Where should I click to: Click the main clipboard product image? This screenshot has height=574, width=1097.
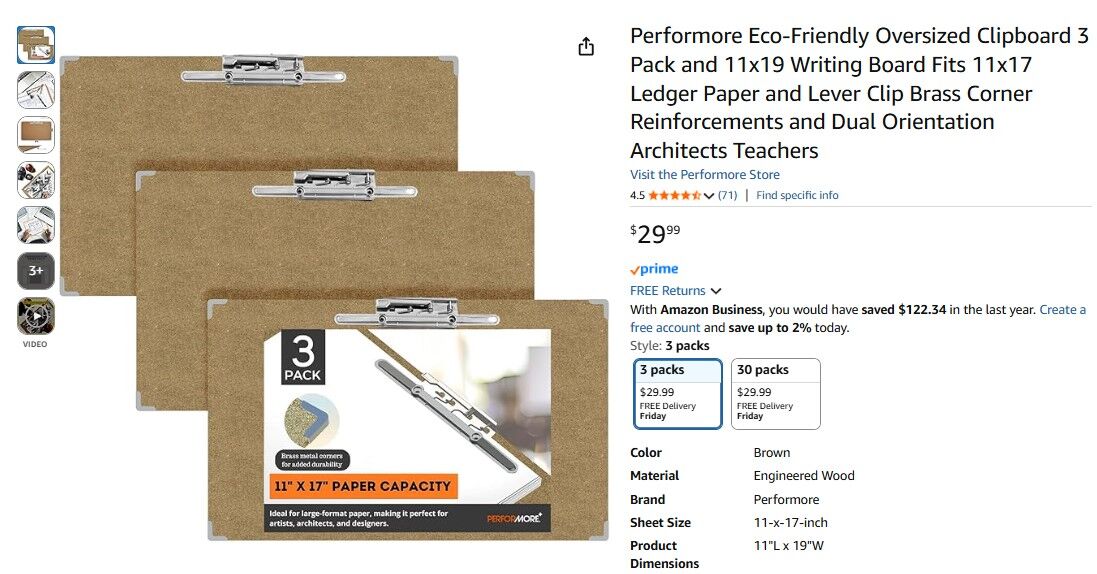(x=334, y=298)
